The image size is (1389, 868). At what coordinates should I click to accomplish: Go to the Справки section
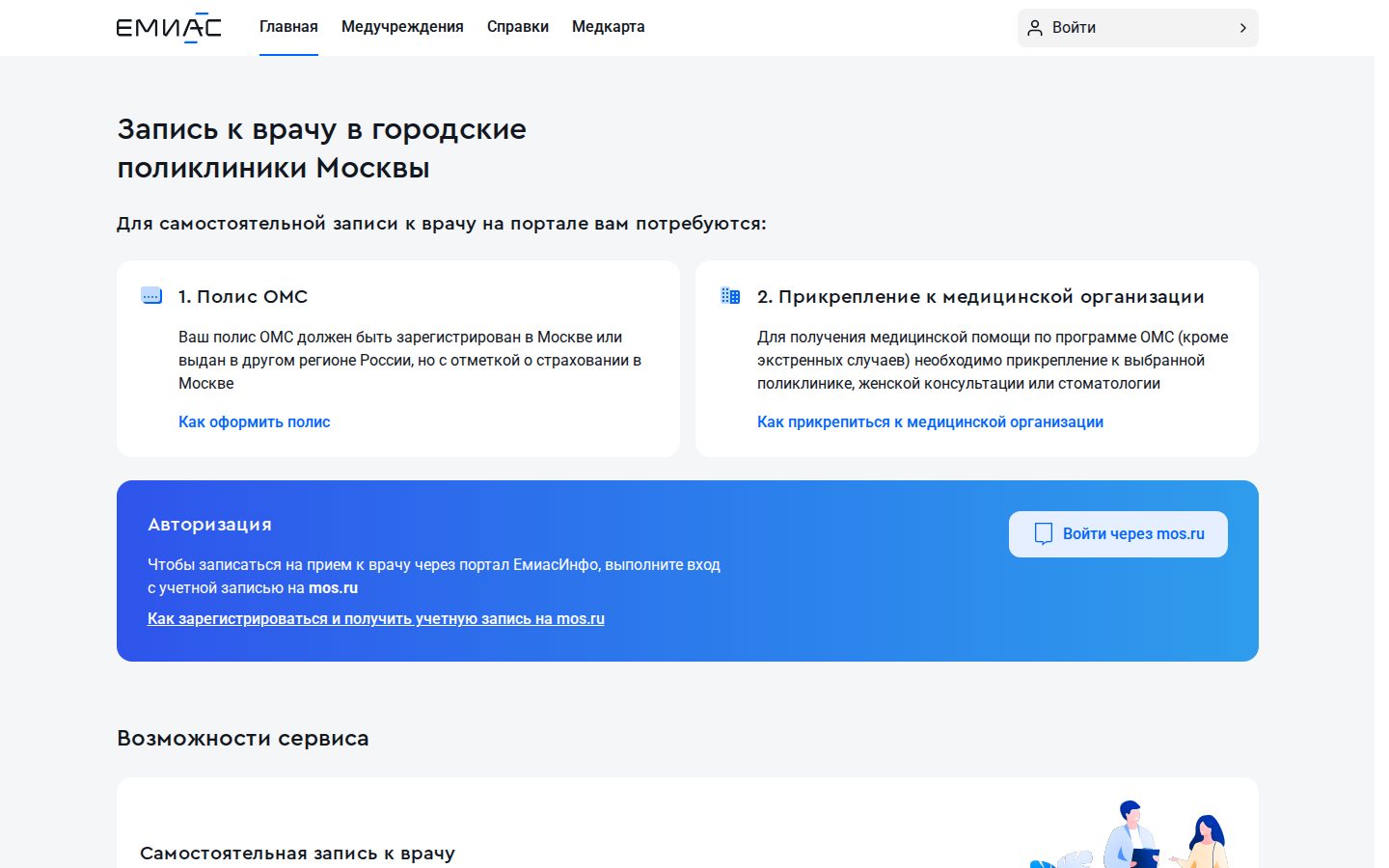pyautogui.click(x=518, y=27)
